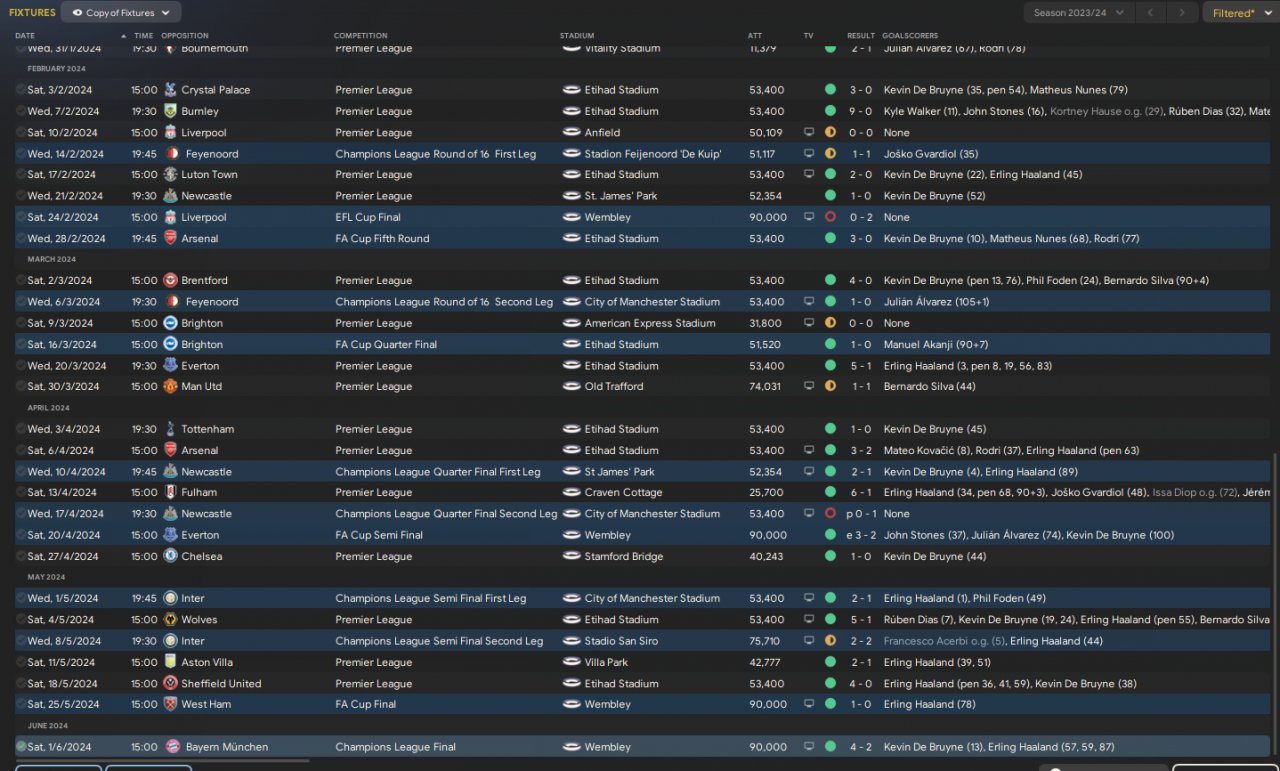Image resolution: width=1280 pixels, height=771 pixels.
Task: Sort by the Goalscorers column header
Action: click(x=910, y=36)
